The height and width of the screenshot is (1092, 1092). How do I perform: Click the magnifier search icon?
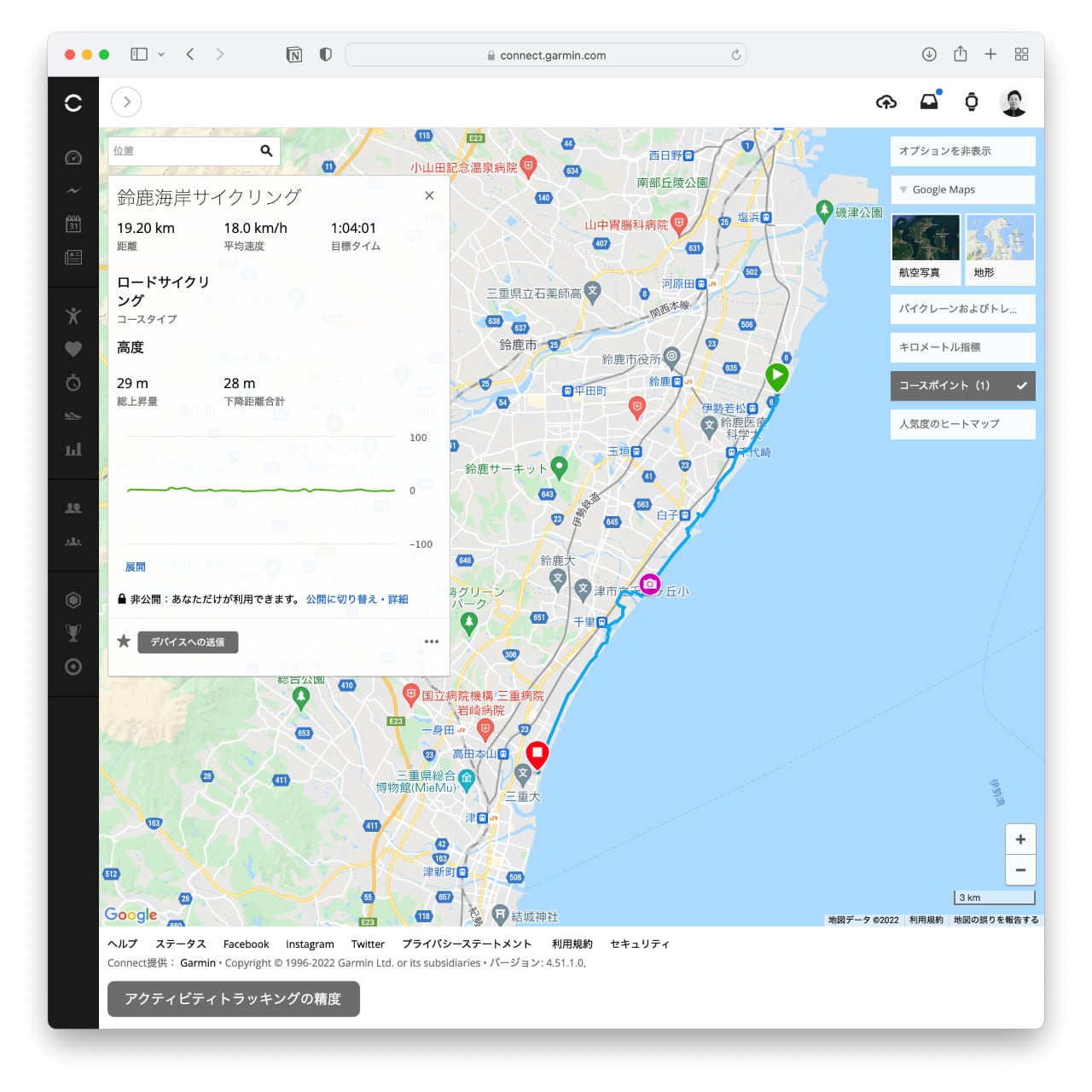point(266,151)
